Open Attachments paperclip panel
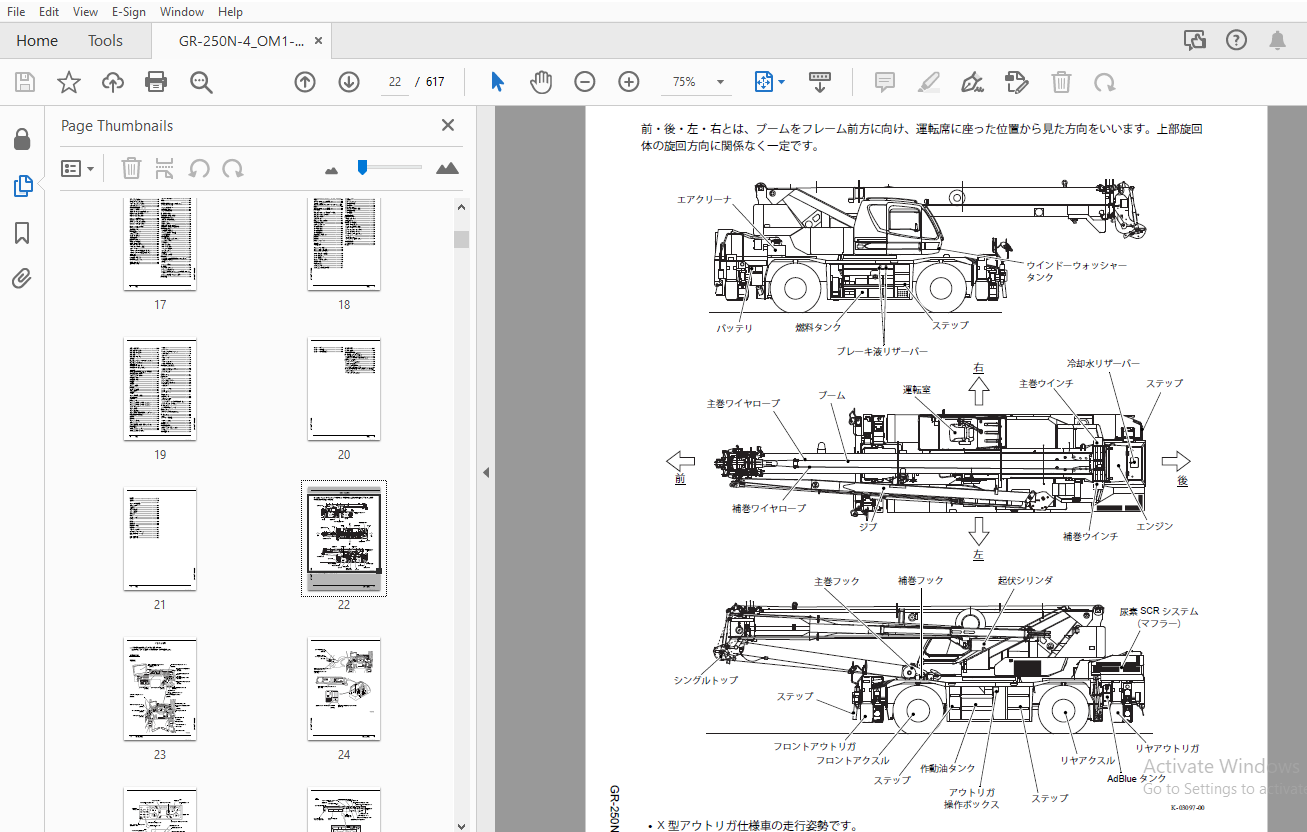This screenshot has width=1307, height=832. coord(22,279)
